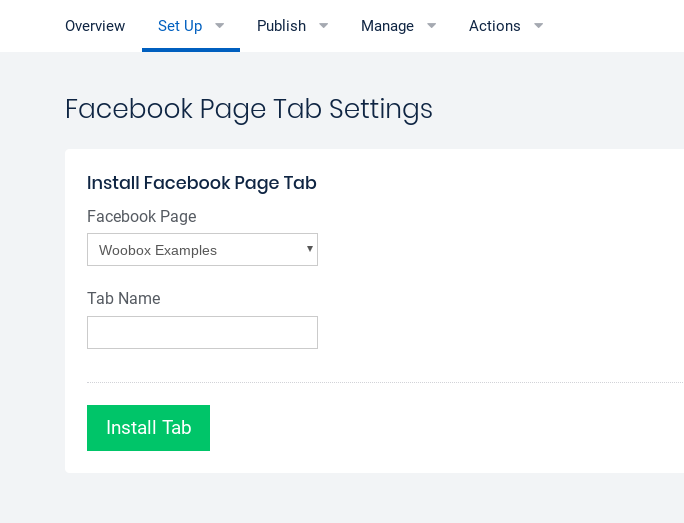Click the Tab Name field label
Screen dimensions: 684x523
(123, 298)
